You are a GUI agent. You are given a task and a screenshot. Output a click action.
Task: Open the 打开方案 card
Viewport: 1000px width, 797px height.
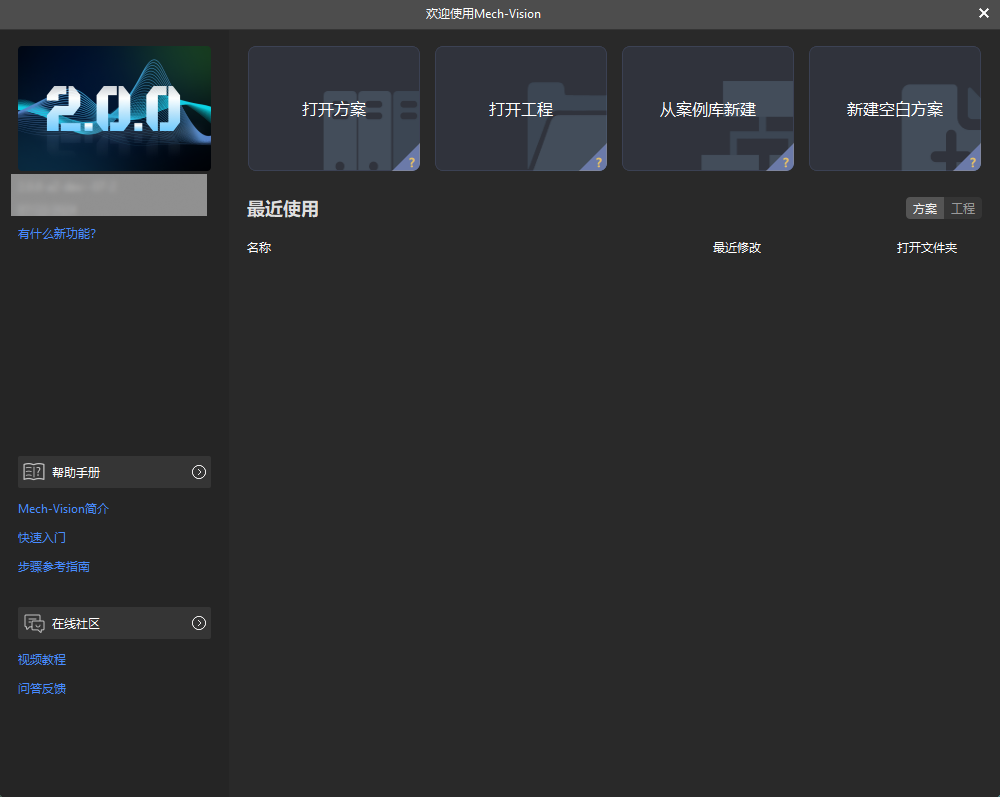(x=334, y=108)
